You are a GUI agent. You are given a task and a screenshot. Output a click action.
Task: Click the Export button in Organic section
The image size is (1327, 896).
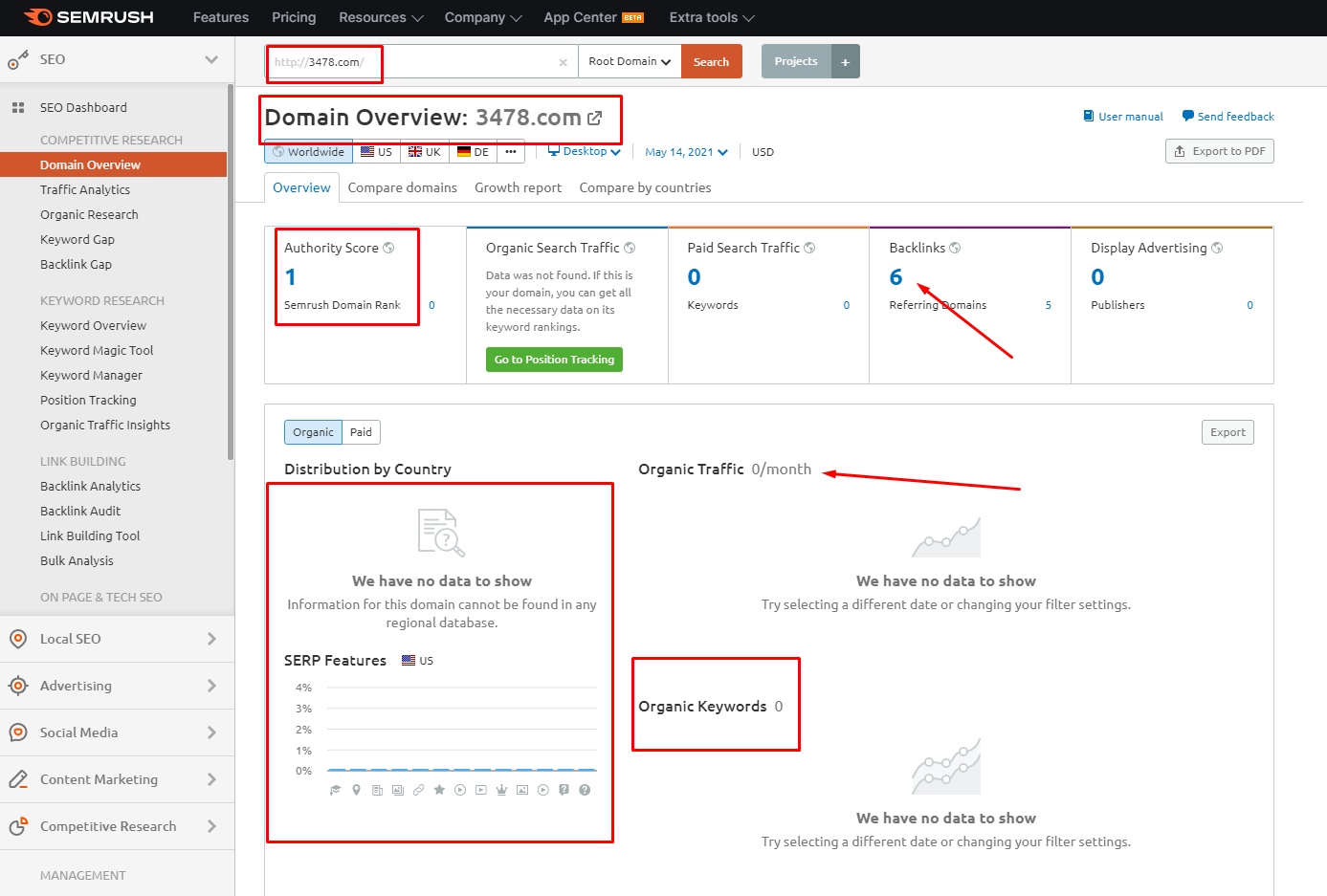coord(1227,432)
